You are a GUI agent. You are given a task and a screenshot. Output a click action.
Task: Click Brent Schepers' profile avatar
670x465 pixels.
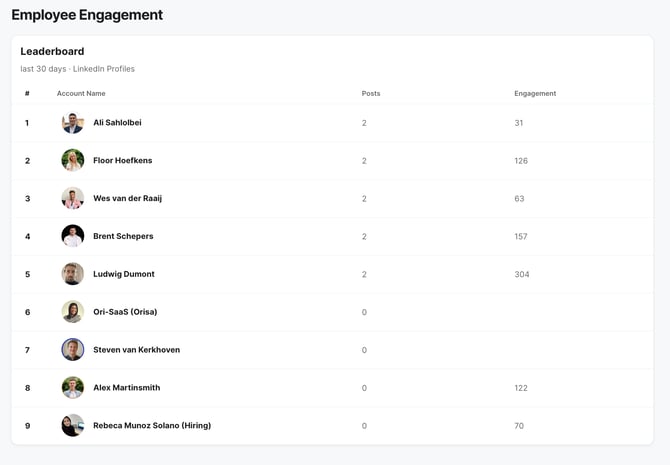tap(73, 236)
